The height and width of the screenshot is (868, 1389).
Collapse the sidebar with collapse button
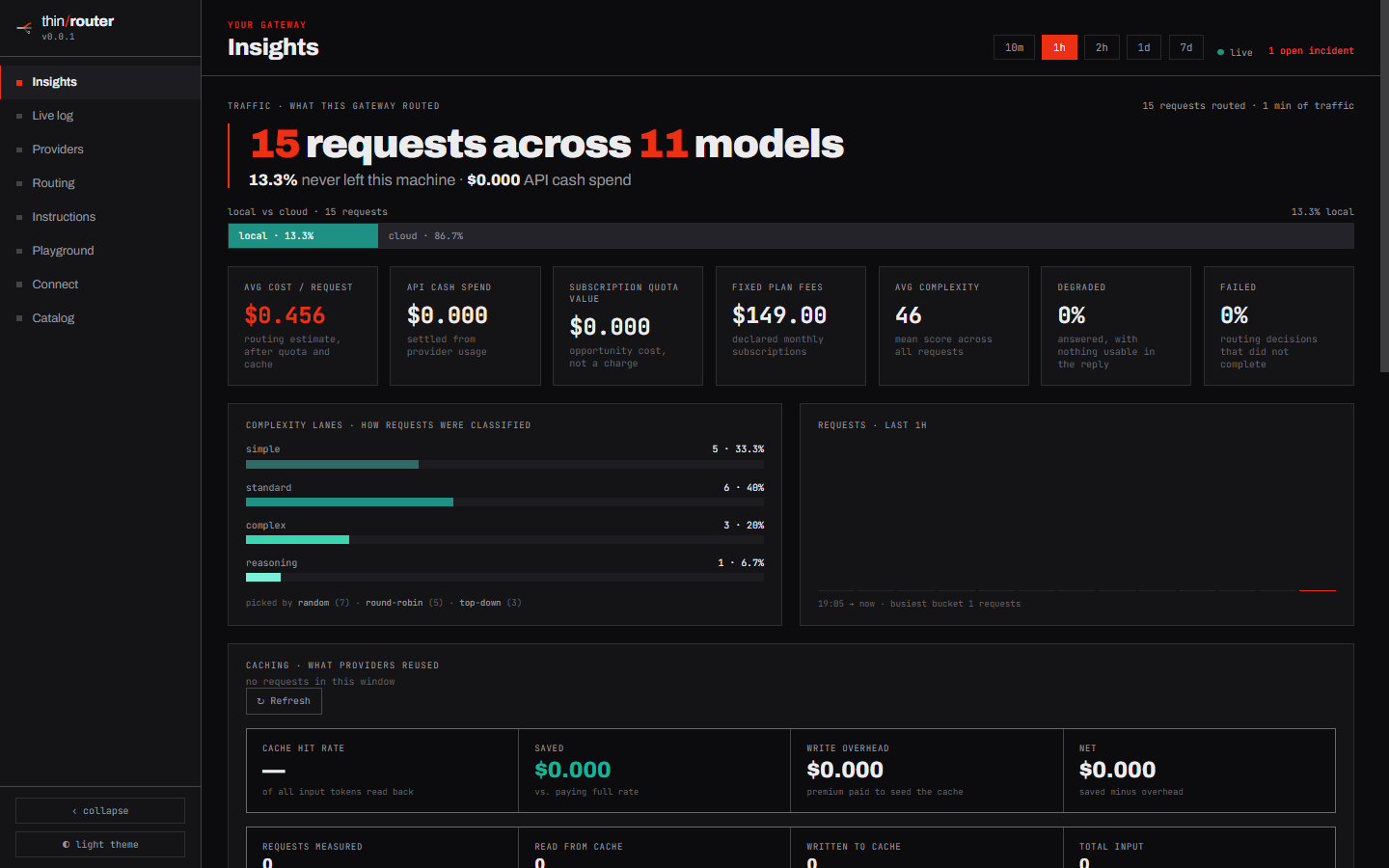(100, 811)
